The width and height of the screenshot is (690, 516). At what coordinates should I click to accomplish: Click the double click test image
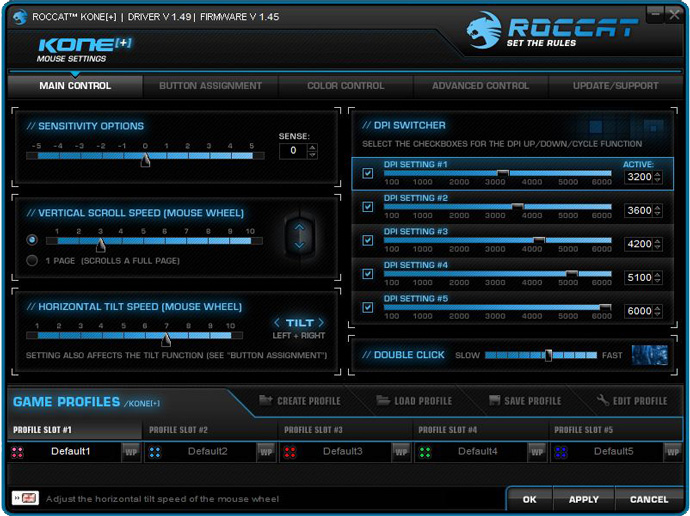click(x=650, y=355)
